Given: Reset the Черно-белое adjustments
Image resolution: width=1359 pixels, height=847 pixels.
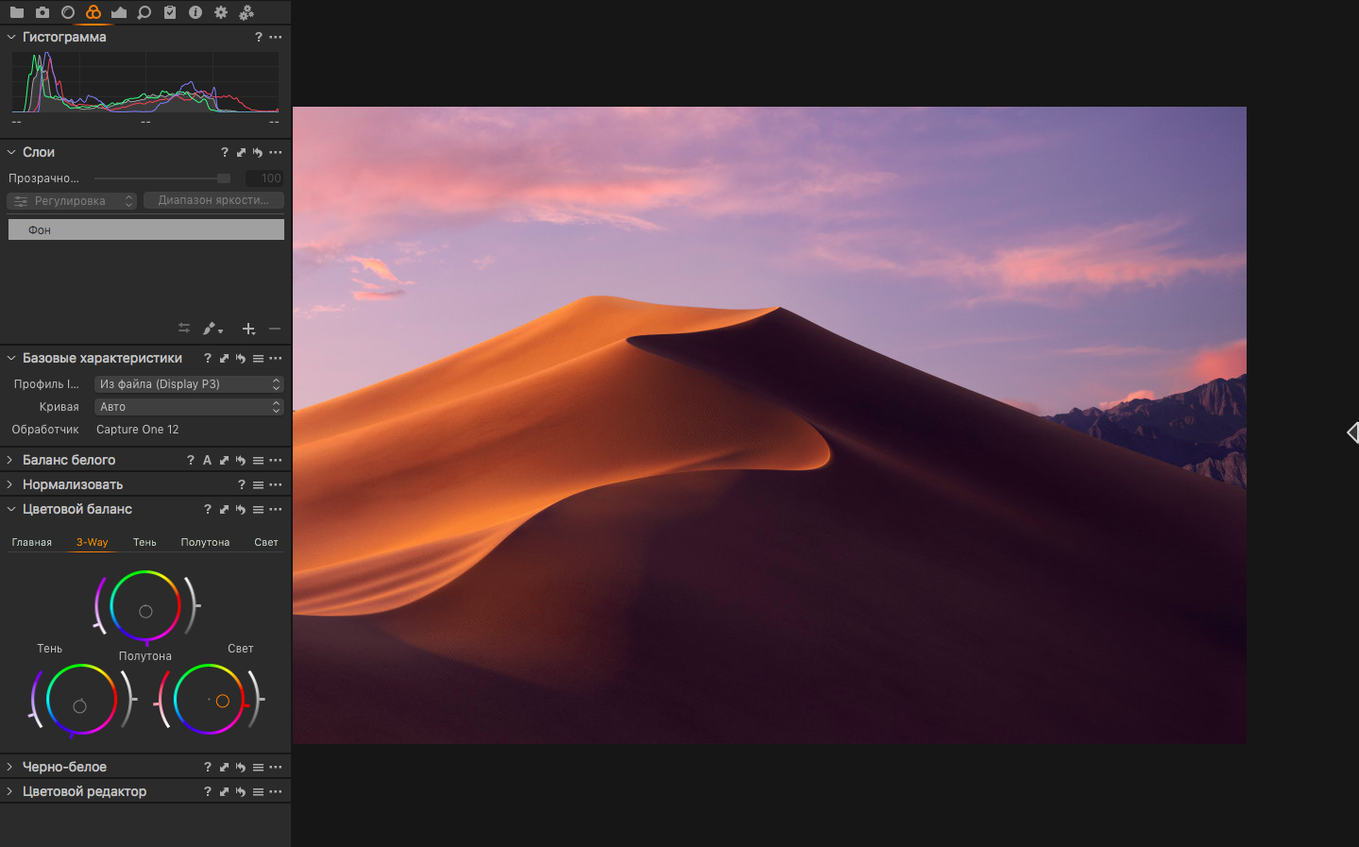Looking at the screenshot, I should click(x=241, y=767).
